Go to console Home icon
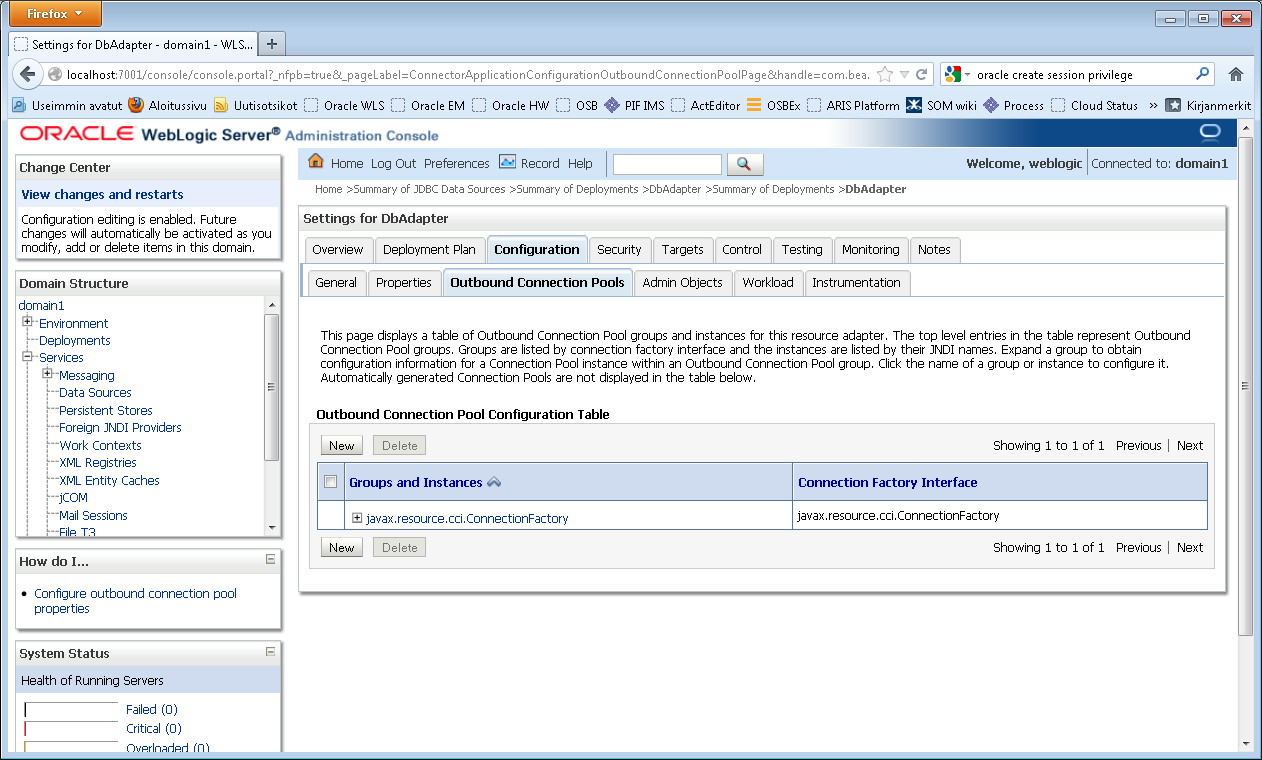 pos(316,162)
